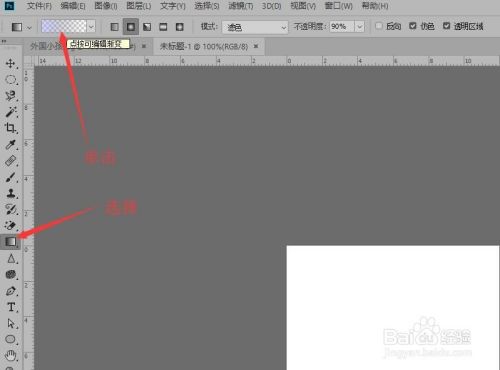This screenshot has height=370, width=500.
Task: Open the 模式 blend mode dropdown
Action: pyautogui.click(x=255, y=27)
